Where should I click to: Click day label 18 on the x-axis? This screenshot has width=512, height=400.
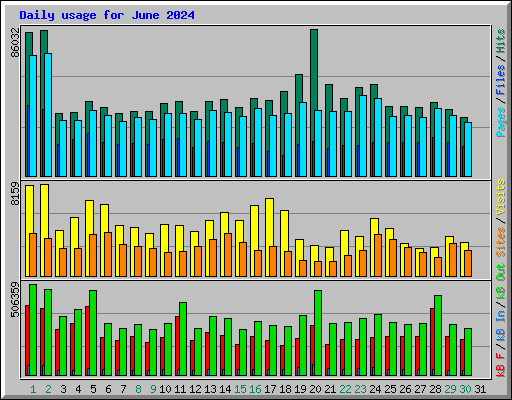click(285, 389)
